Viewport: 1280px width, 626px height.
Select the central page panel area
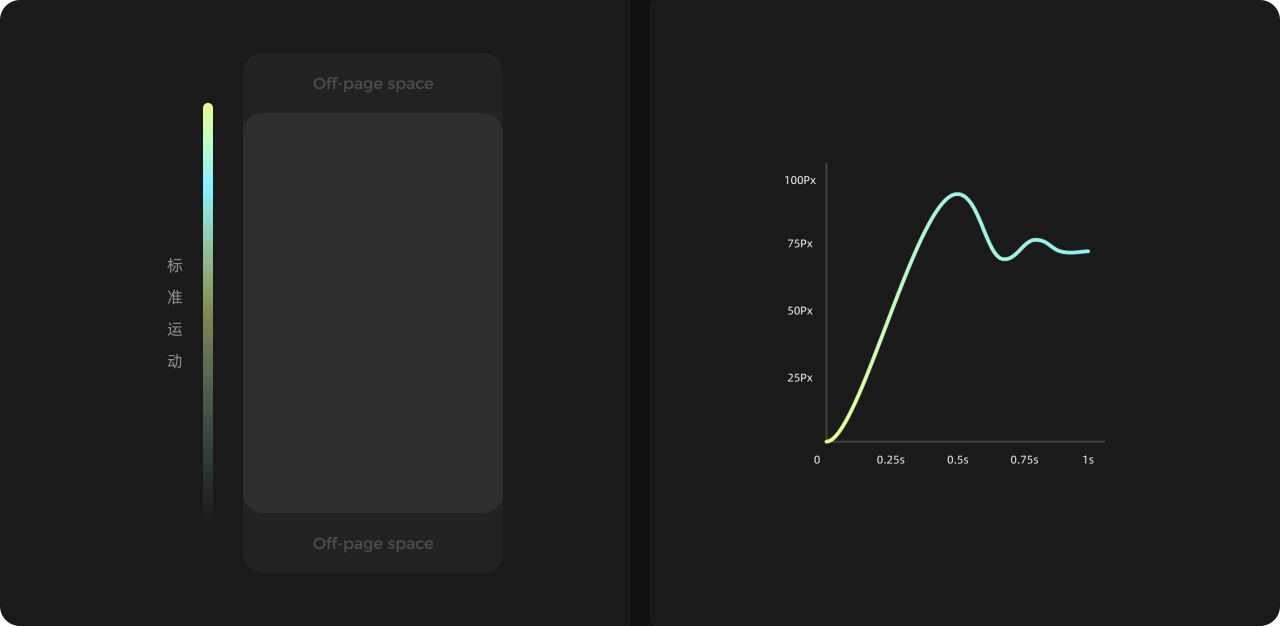pos(372,313)
